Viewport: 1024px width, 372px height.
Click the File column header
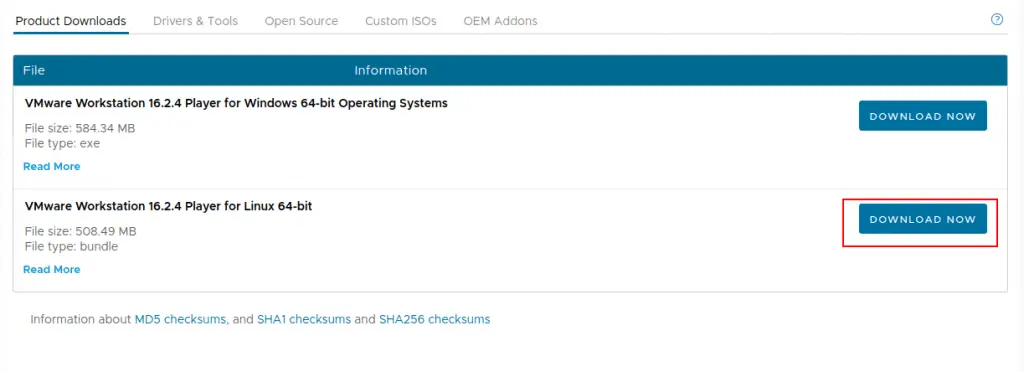[34, 70]
